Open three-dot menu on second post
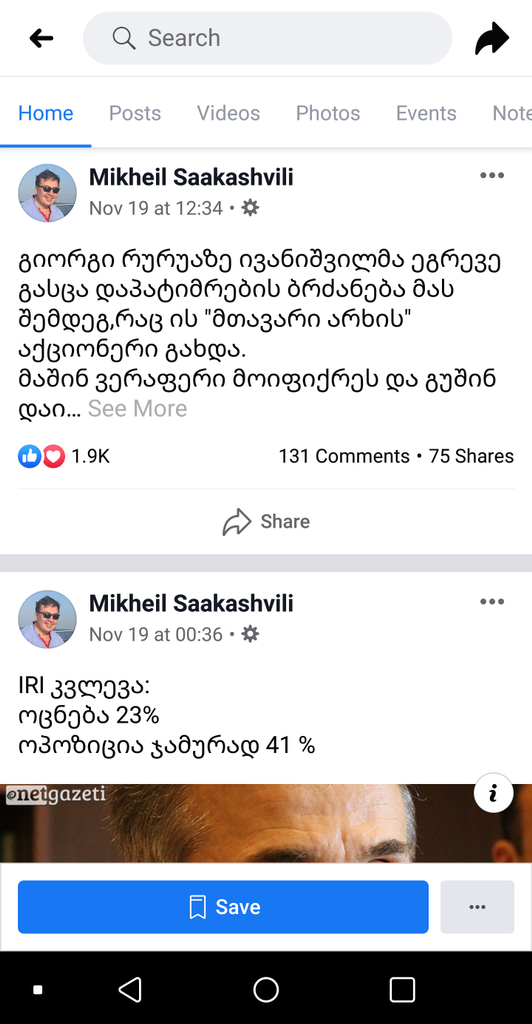The height and width of the screenshot is (1024, 532). pos(492,601)
